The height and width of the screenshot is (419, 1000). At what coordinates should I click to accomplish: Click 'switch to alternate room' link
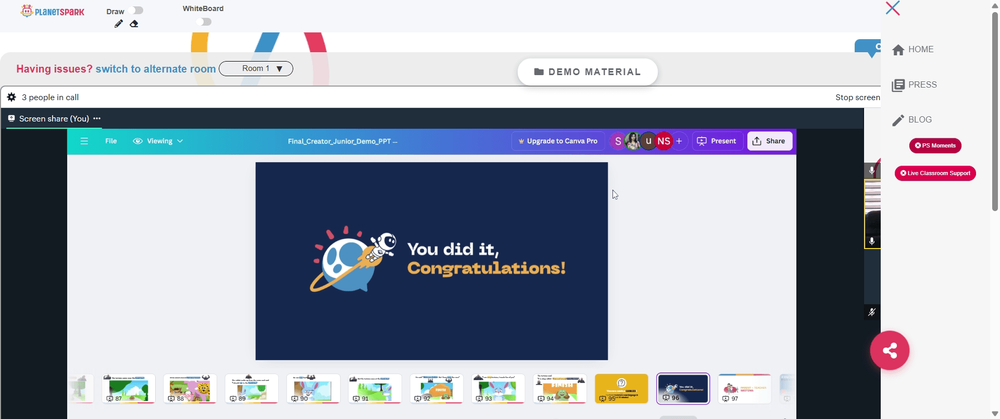click(x=156, y=69)
